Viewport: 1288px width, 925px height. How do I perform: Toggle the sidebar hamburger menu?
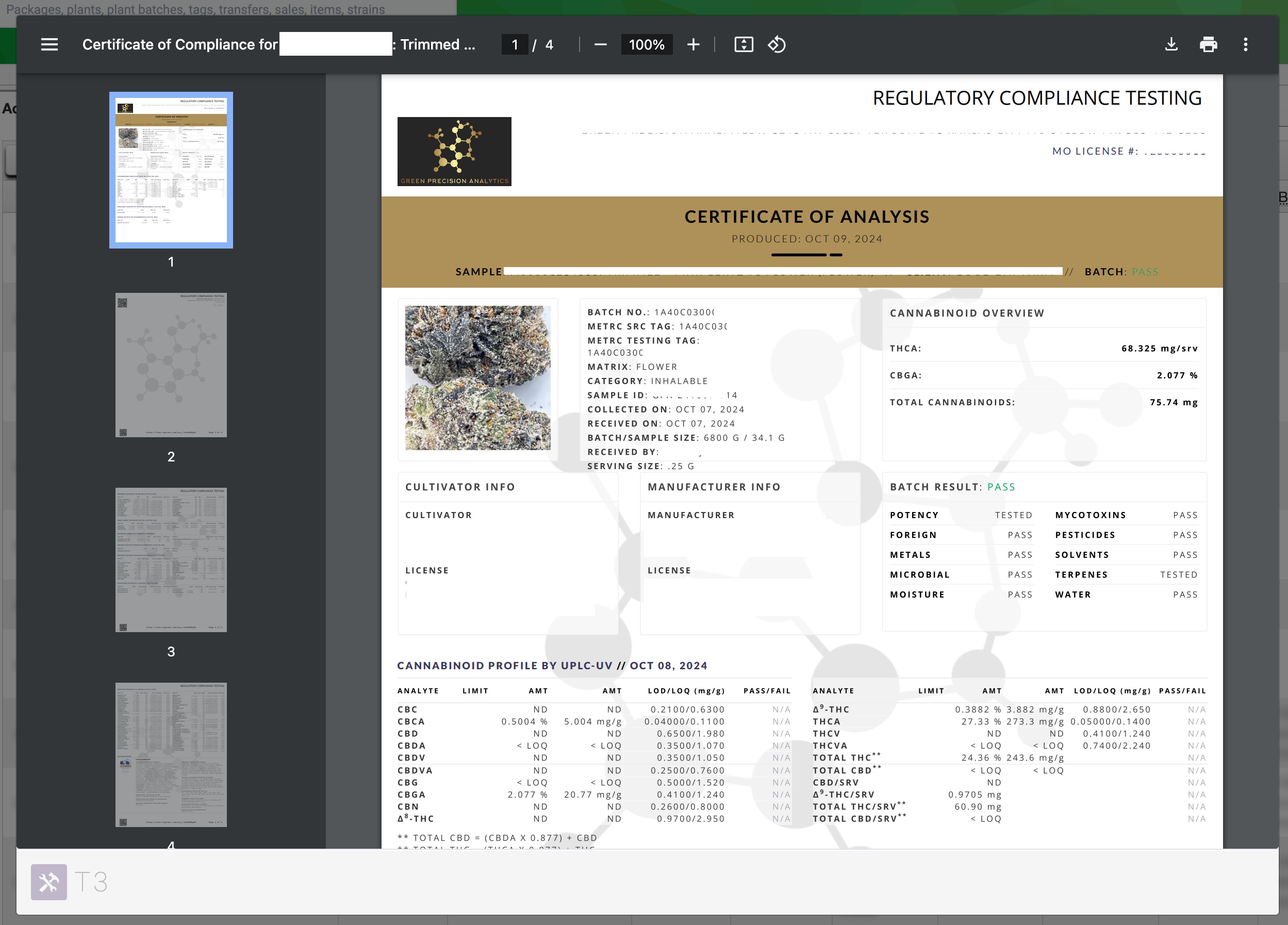49,44
